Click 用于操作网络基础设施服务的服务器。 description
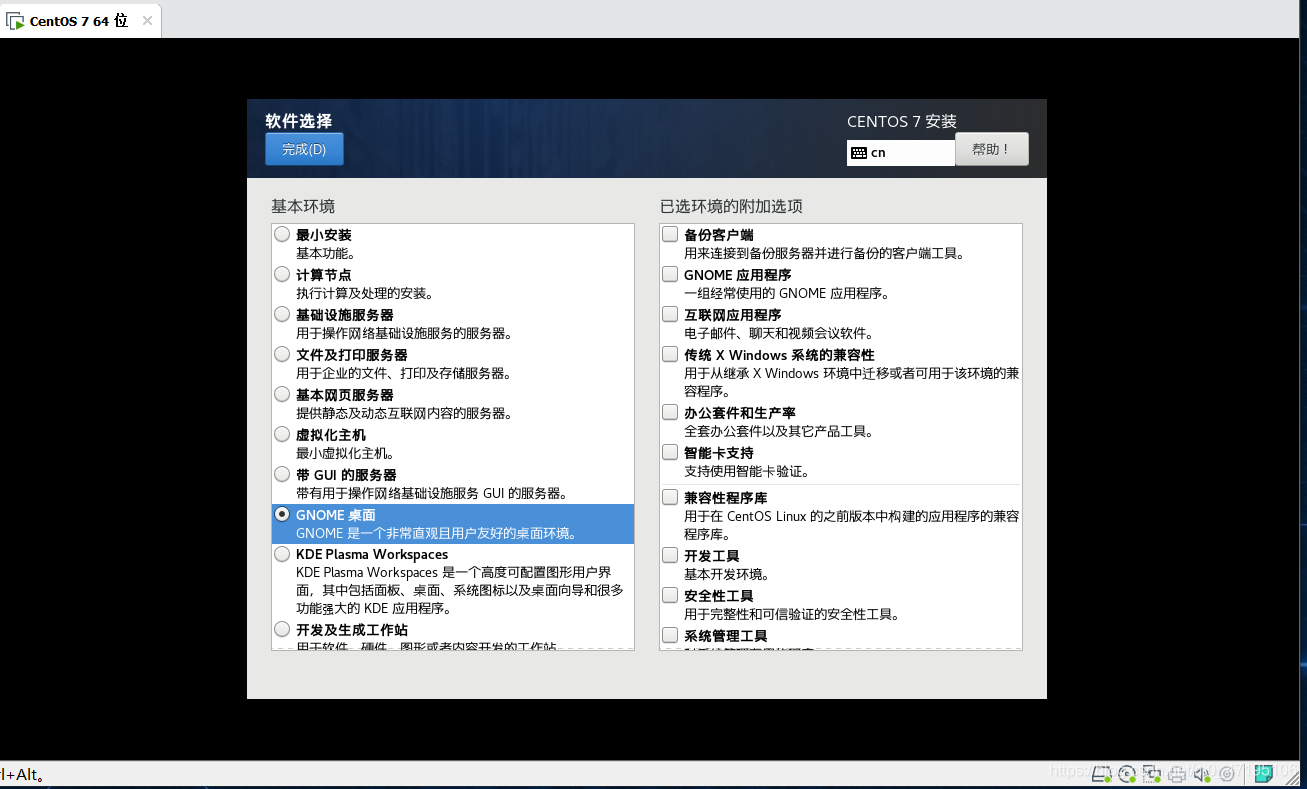Screen dimensions: 1307x789 pyautogui.click(x=404, y=334)
